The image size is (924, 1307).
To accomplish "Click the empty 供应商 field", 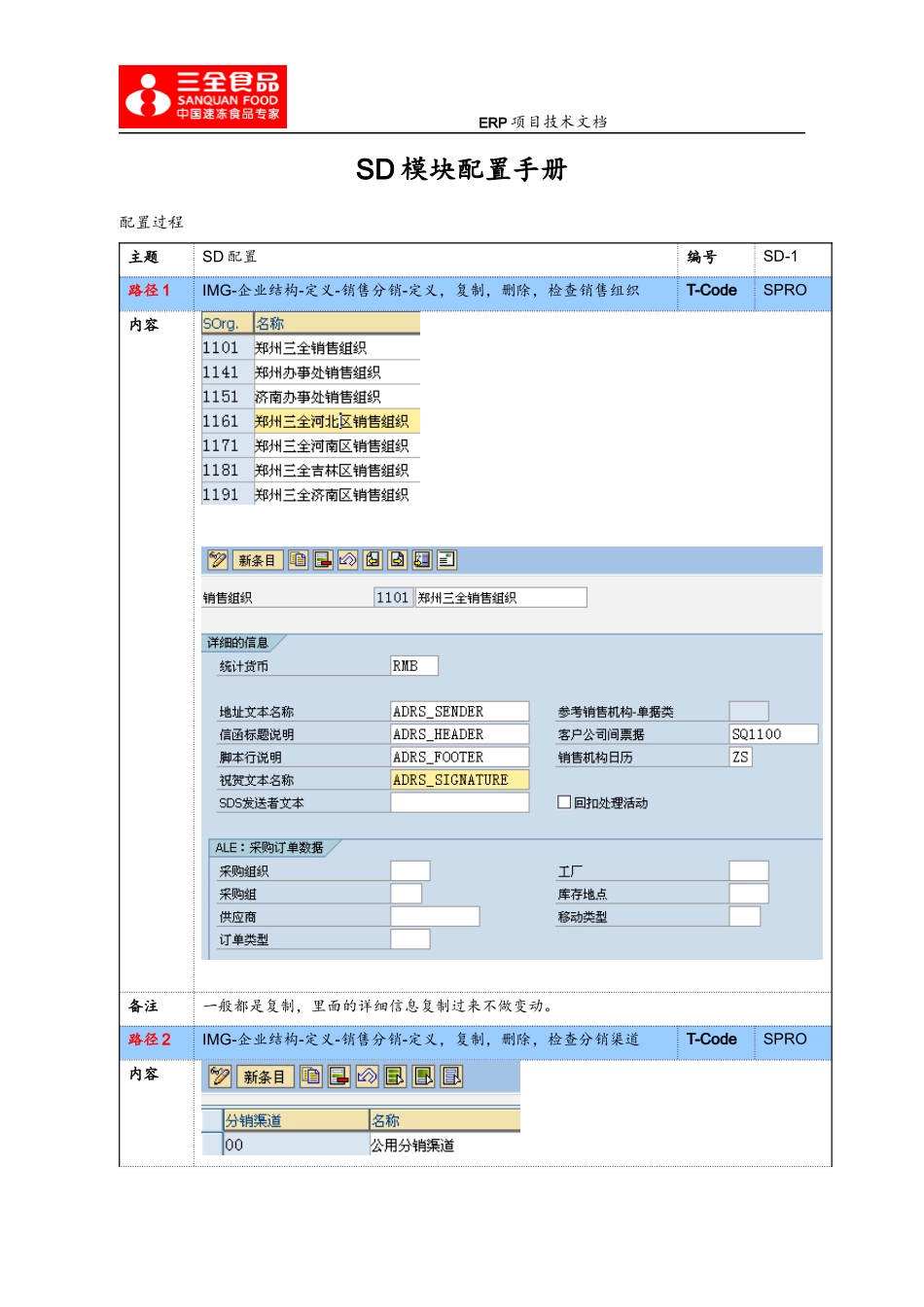I will point(435,916).
